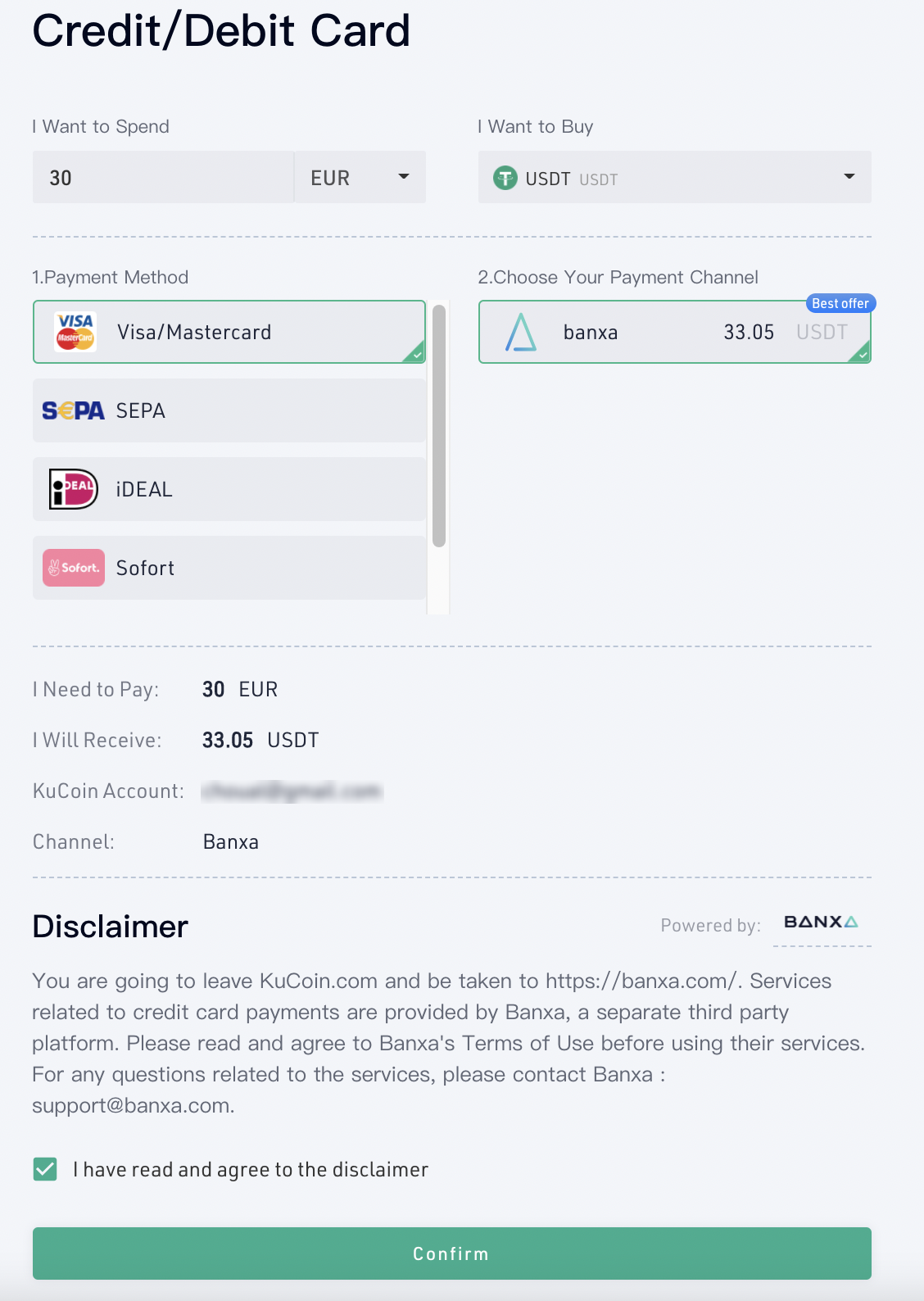Click the SEPA logo icon

73,410
